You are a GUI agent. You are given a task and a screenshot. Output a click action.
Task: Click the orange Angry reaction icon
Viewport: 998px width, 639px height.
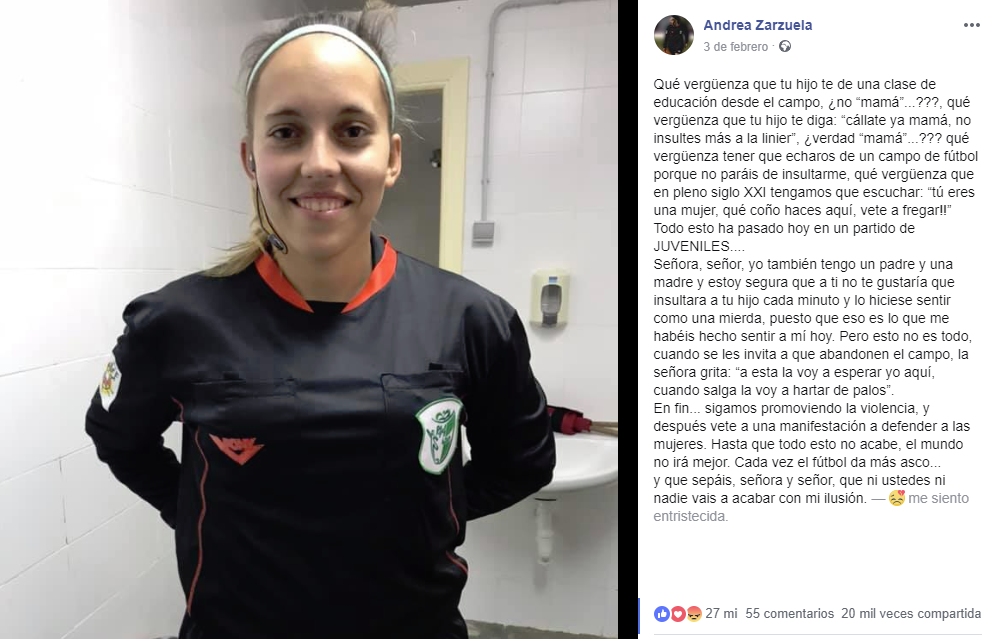tap(694, 614)
